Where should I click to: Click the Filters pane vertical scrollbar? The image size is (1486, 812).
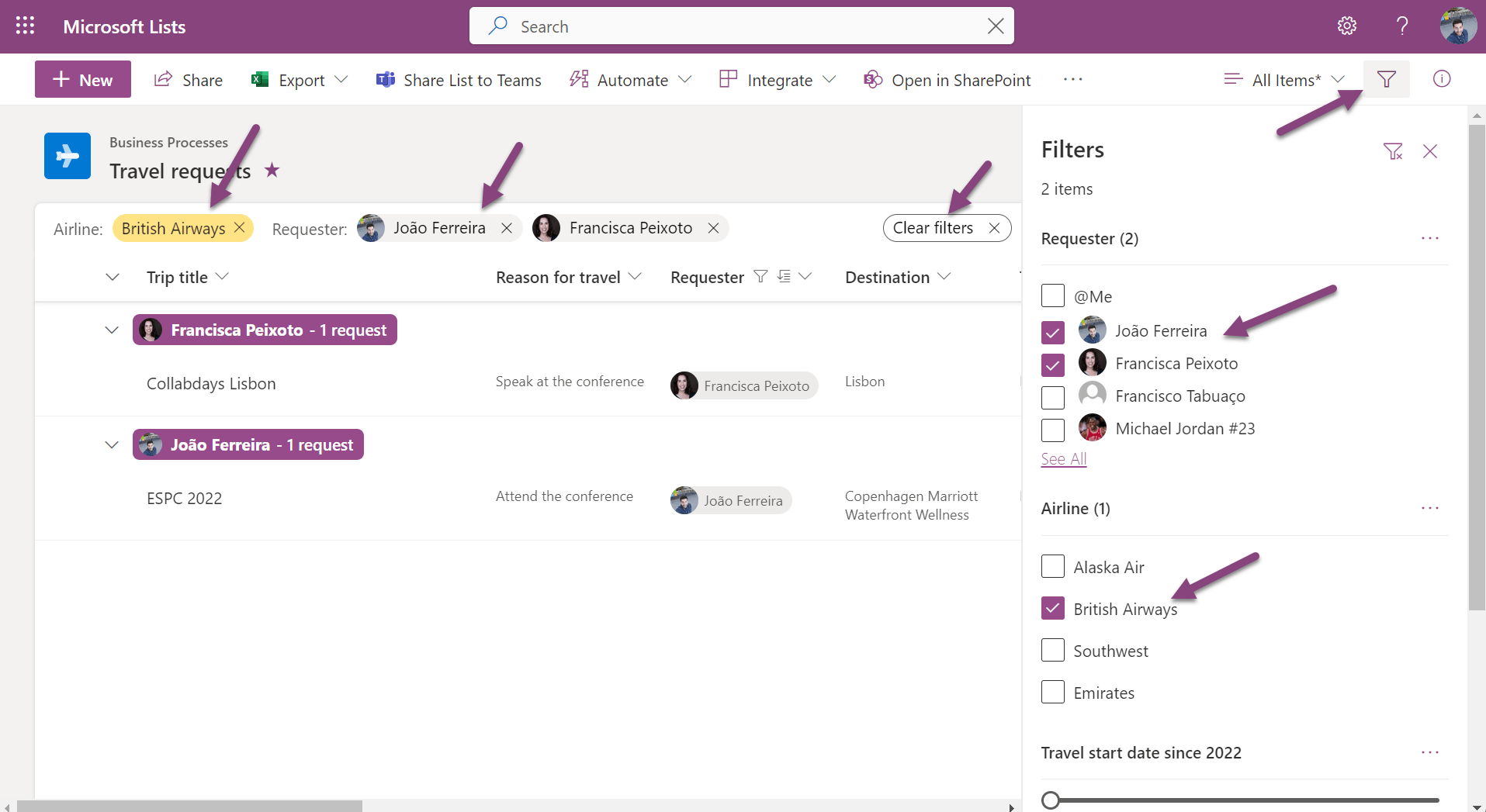tap(1477, 368)
